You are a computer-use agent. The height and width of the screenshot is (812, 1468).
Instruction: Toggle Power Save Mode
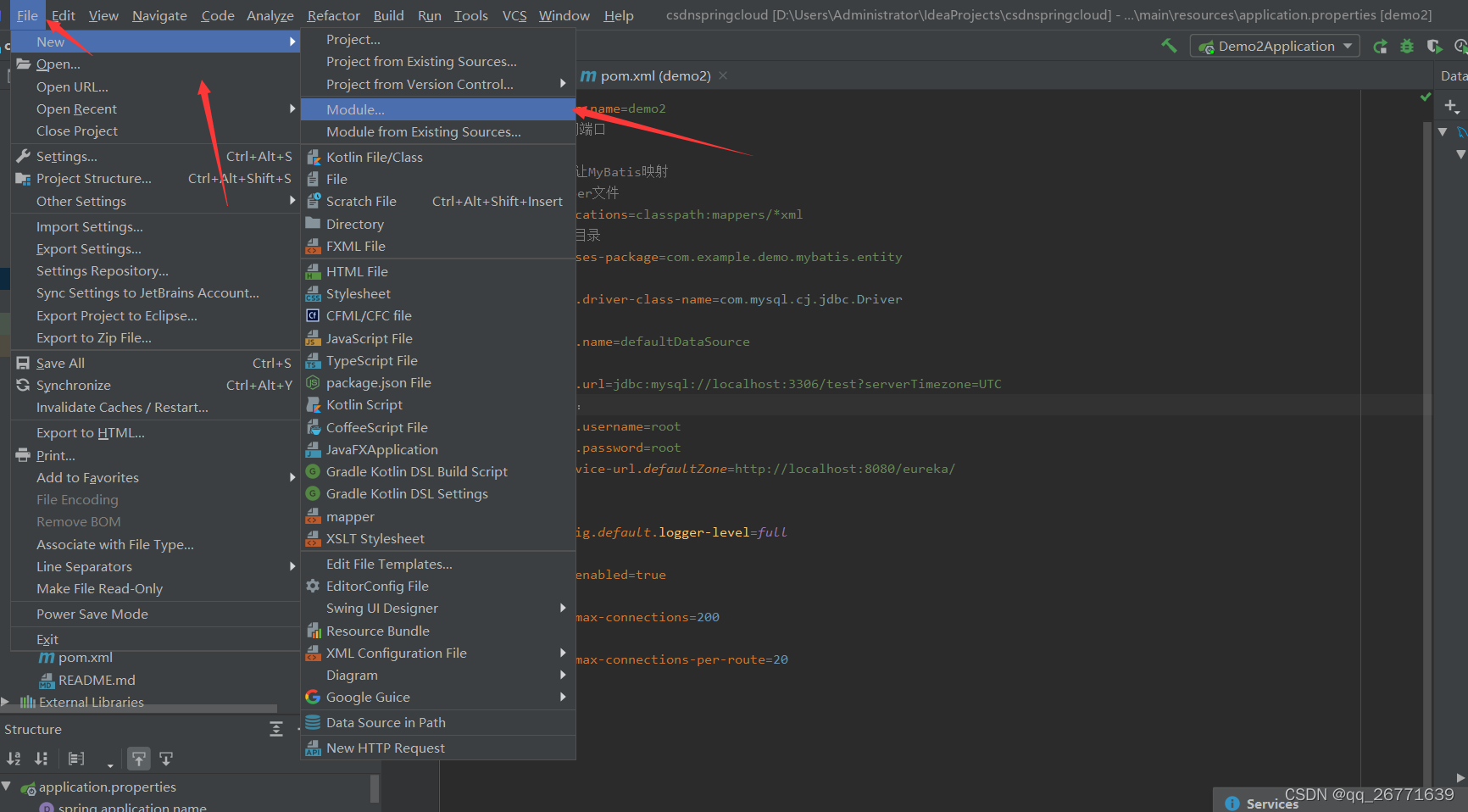[x=155, y=614]
